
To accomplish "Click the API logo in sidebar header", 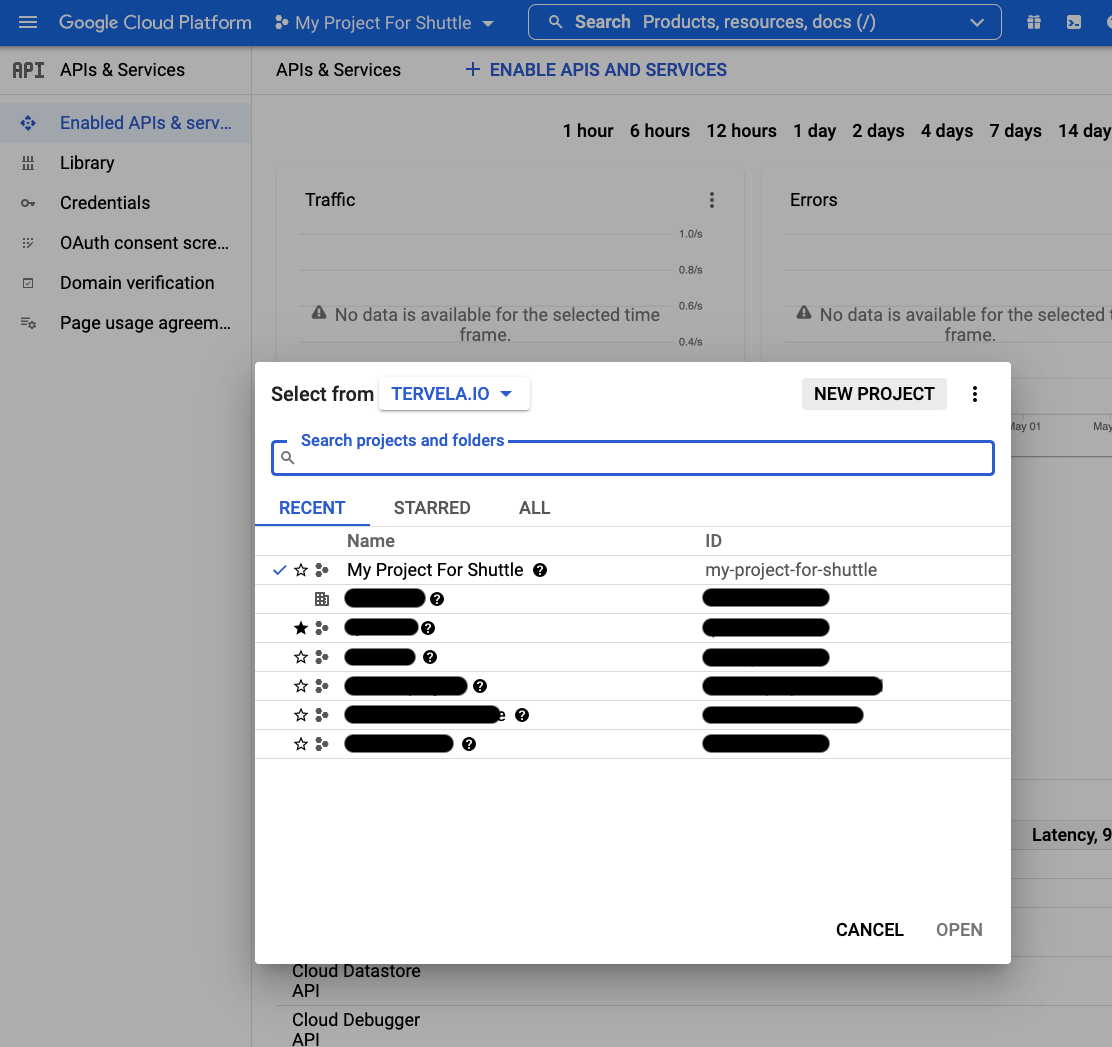I will tap(28, 70).
